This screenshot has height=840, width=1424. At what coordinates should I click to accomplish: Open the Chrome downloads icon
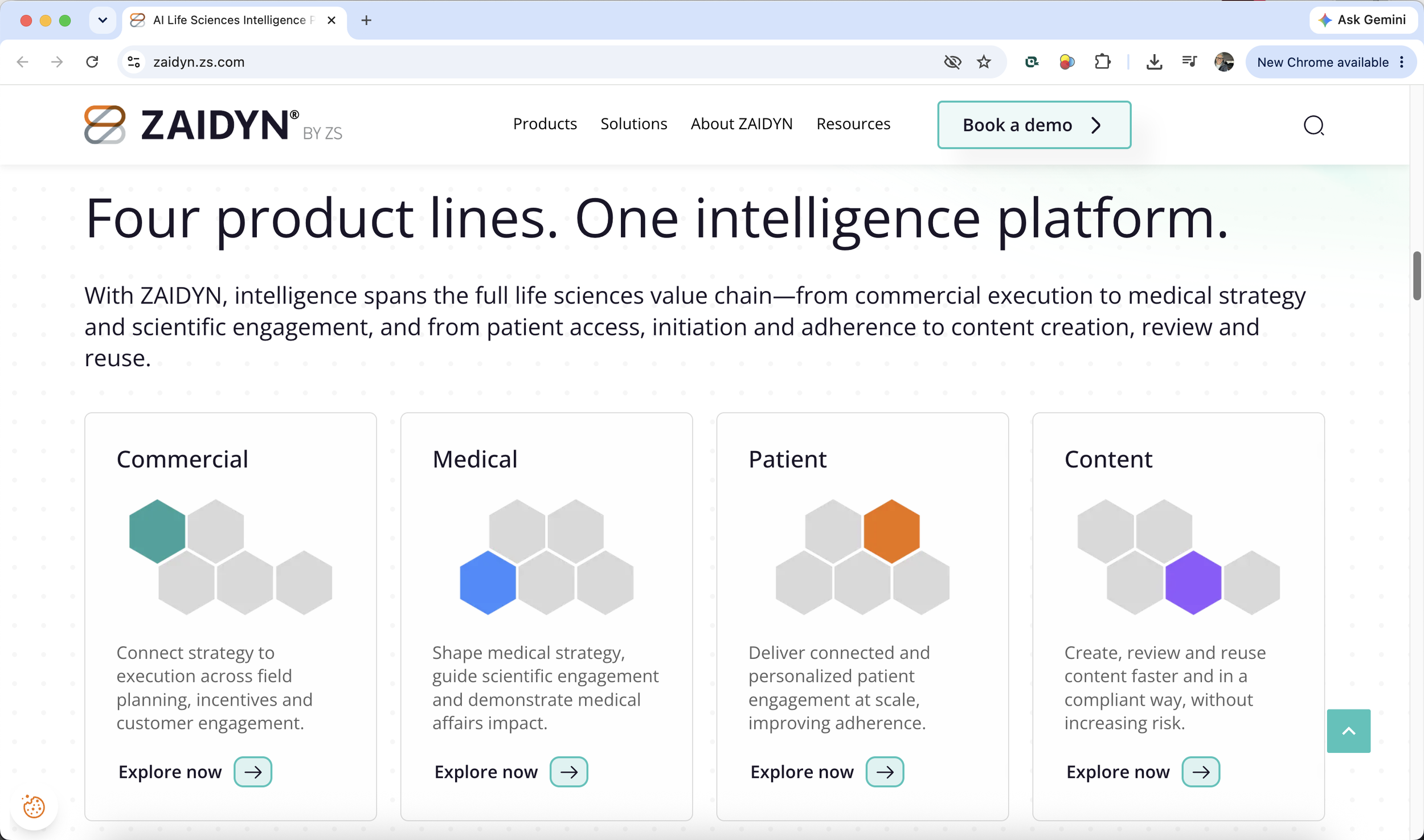point(1154,62)
